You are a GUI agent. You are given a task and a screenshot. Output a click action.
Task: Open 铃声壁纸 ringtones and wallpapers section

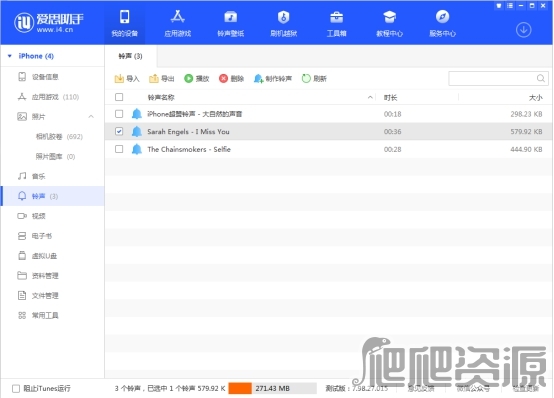230,24
